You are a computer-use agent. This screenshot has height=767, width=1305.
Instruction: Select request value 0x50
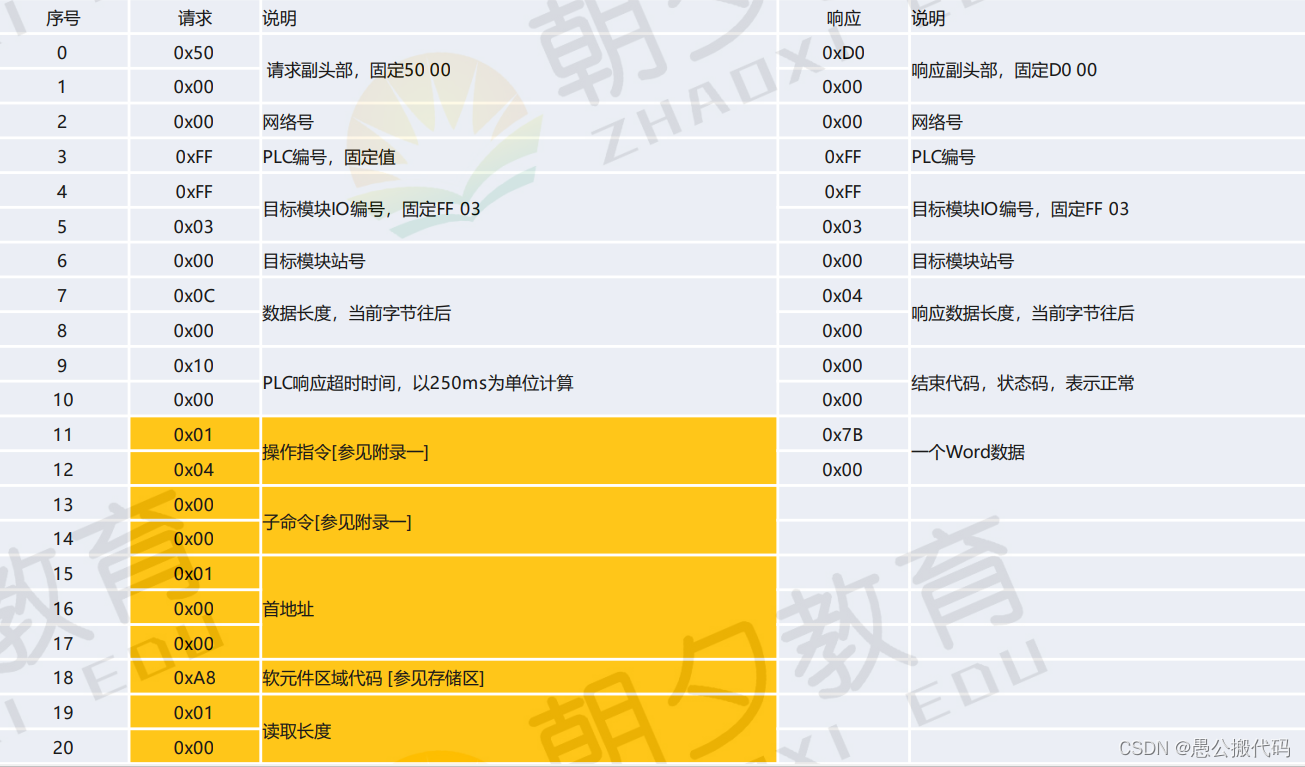coord(194,53)
